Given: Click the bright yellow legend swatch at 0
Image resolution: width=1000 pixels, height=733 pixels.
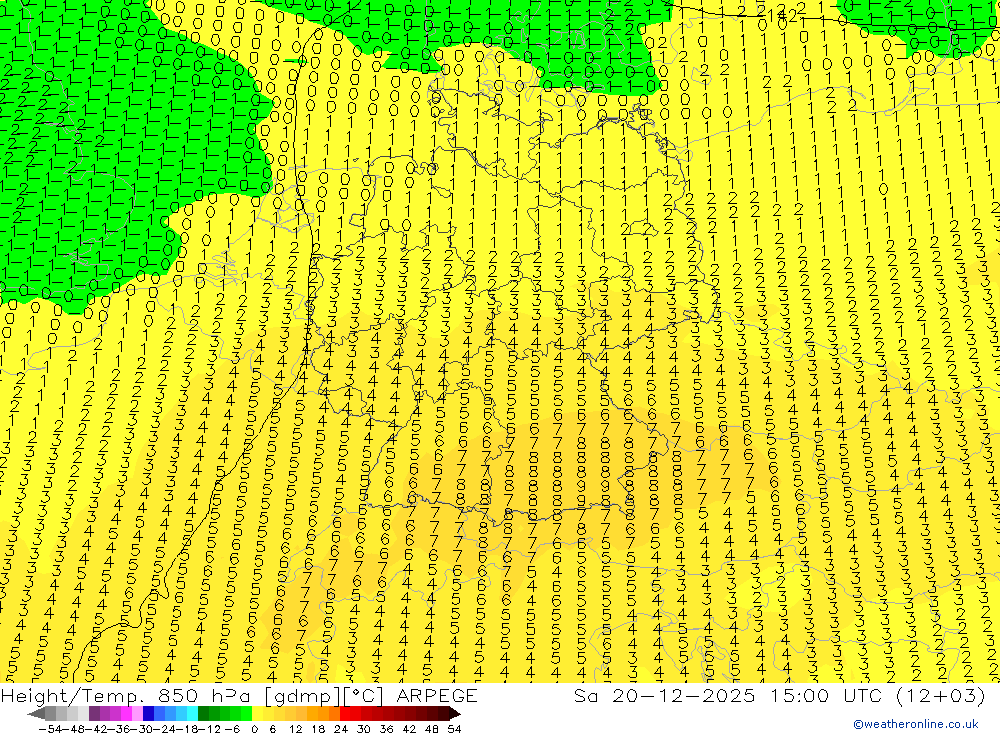Looking at the screenshot, I should (x=257, y=713).
